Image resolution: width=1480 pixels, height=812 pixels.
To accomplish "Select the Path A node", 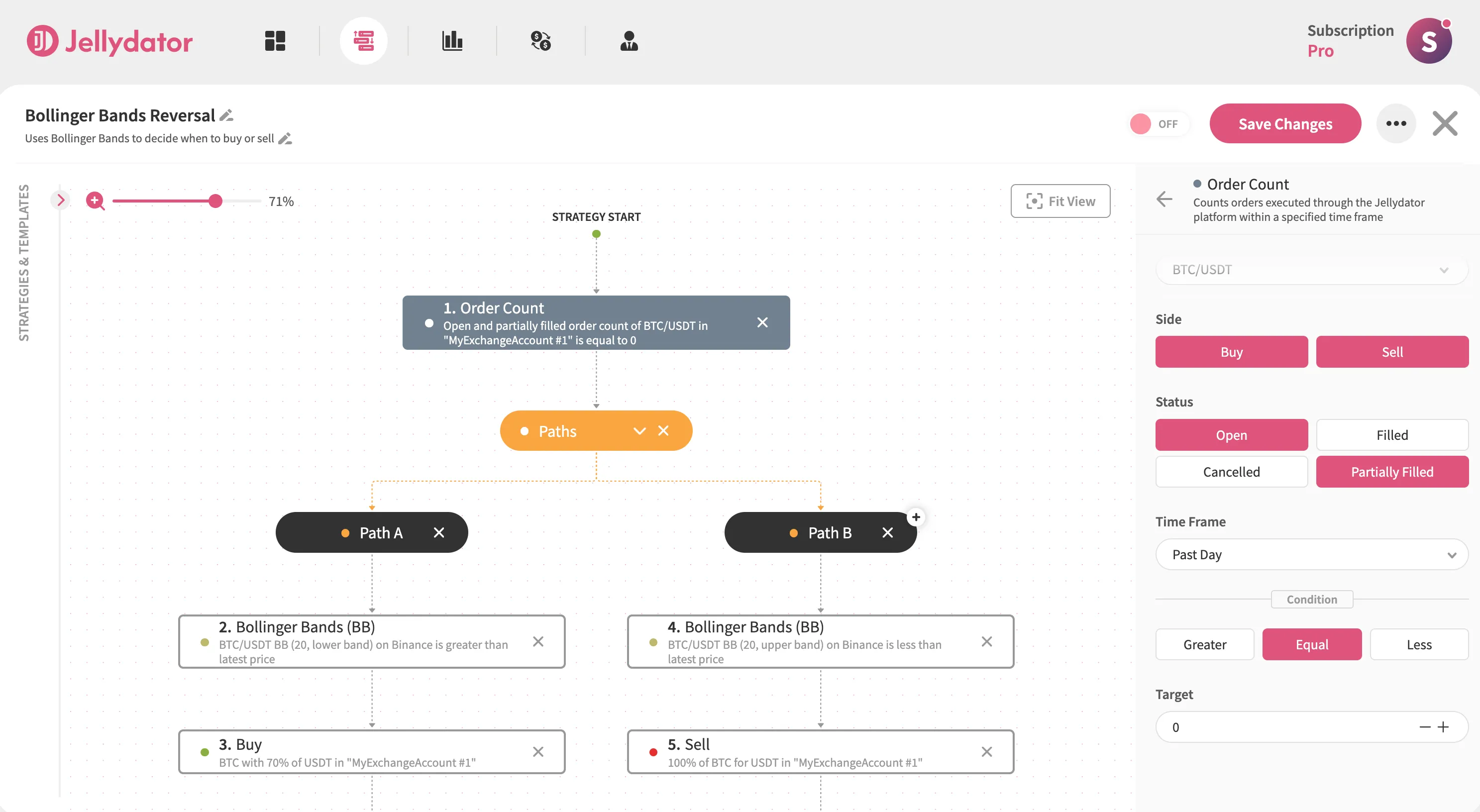I will point(372,533).
